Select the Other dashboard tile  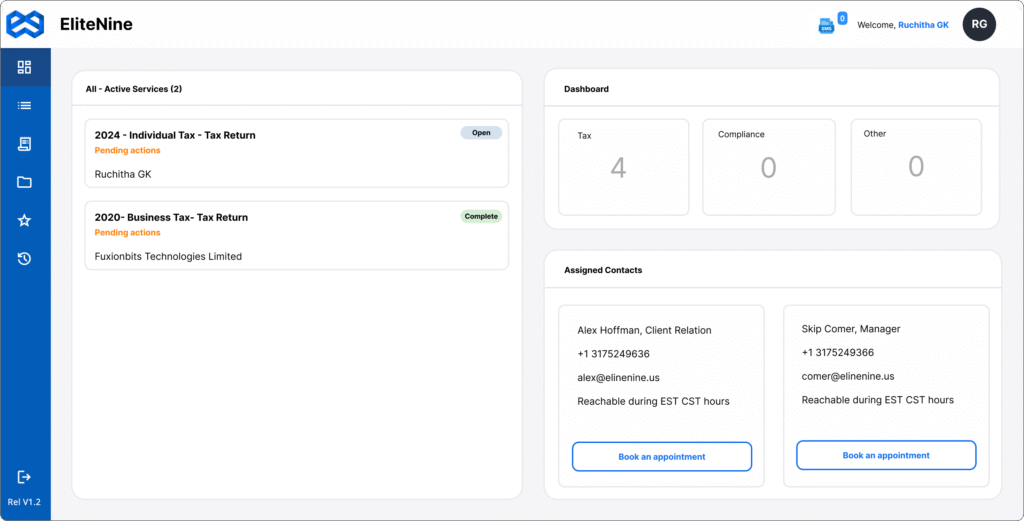pyautogui.click(x=915, y=167)
